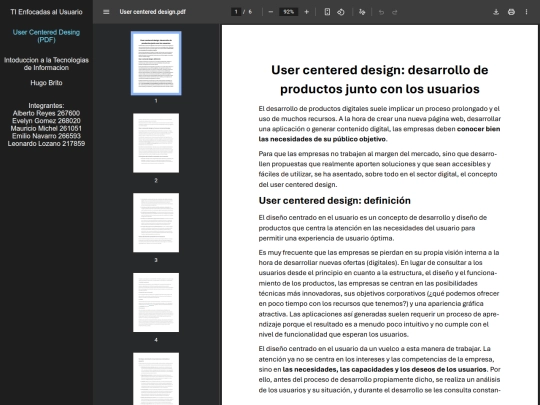Print the PDF document
Image resolution: width=540 pixels, height=405 pixels.
coord(511,12)
